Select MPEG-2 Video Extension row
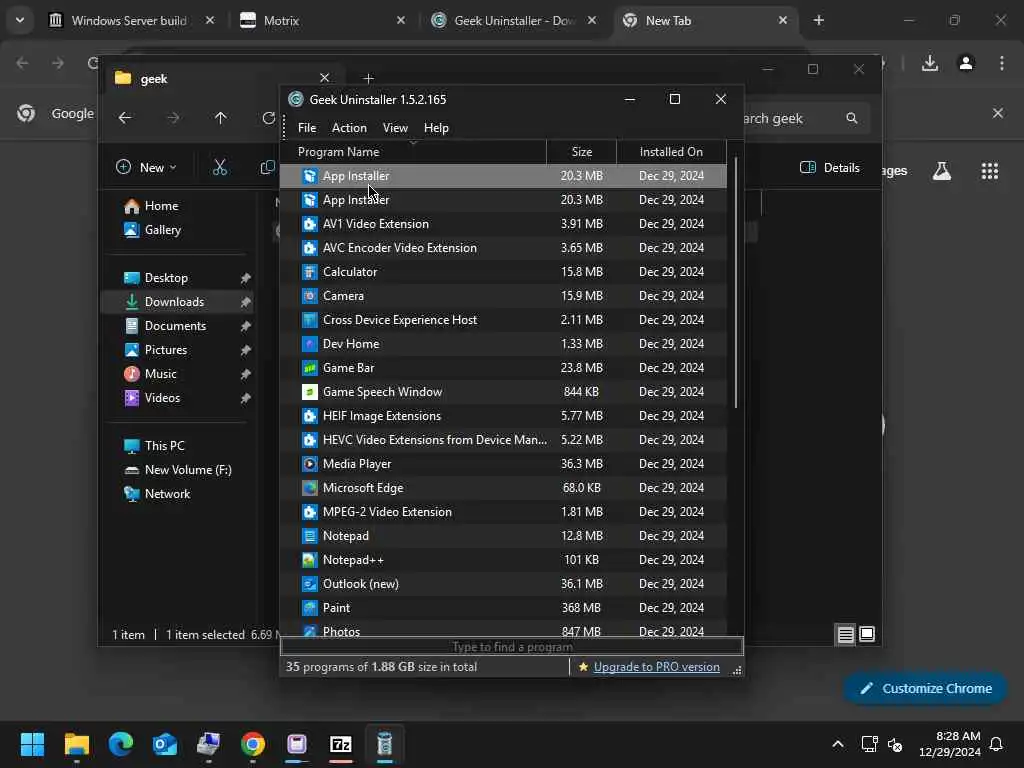The width and height of the screenshot is (1024, 768). (x=504, y=512)
